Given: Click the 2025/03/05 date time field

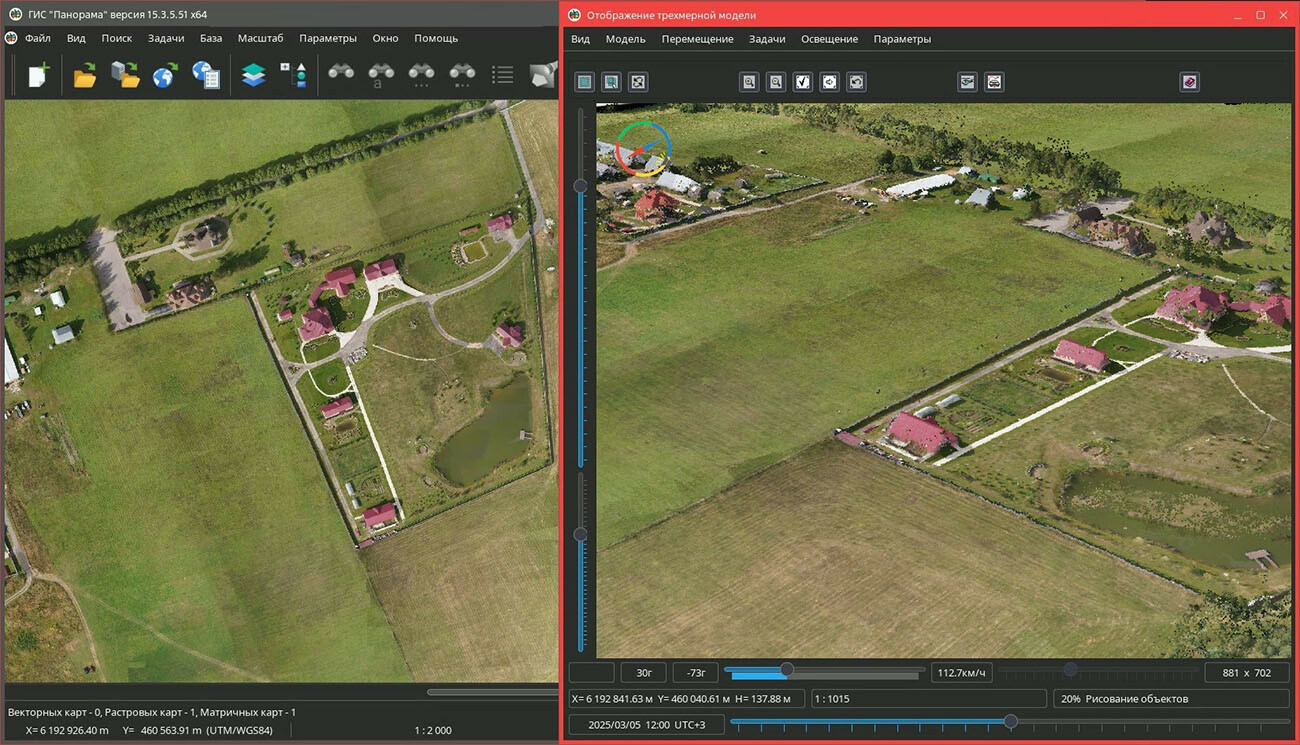Looking at the screenshot, I should tap(646, 724).
